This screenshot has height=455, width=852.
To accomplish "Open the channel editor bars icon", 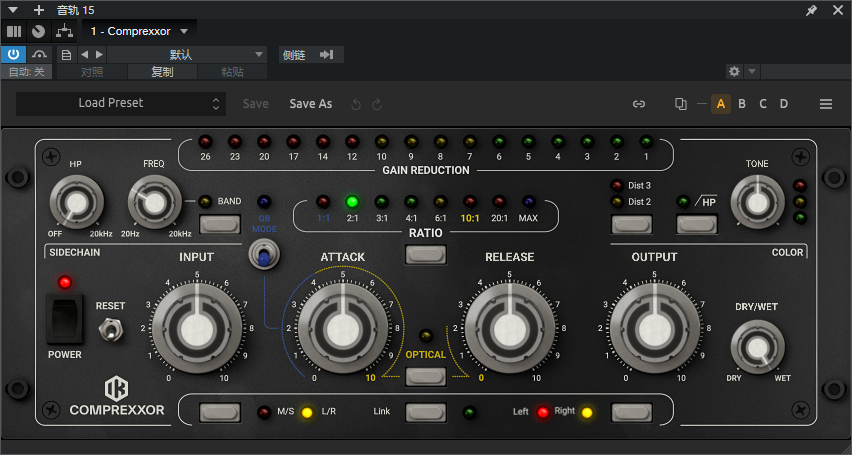I will 14,32.
